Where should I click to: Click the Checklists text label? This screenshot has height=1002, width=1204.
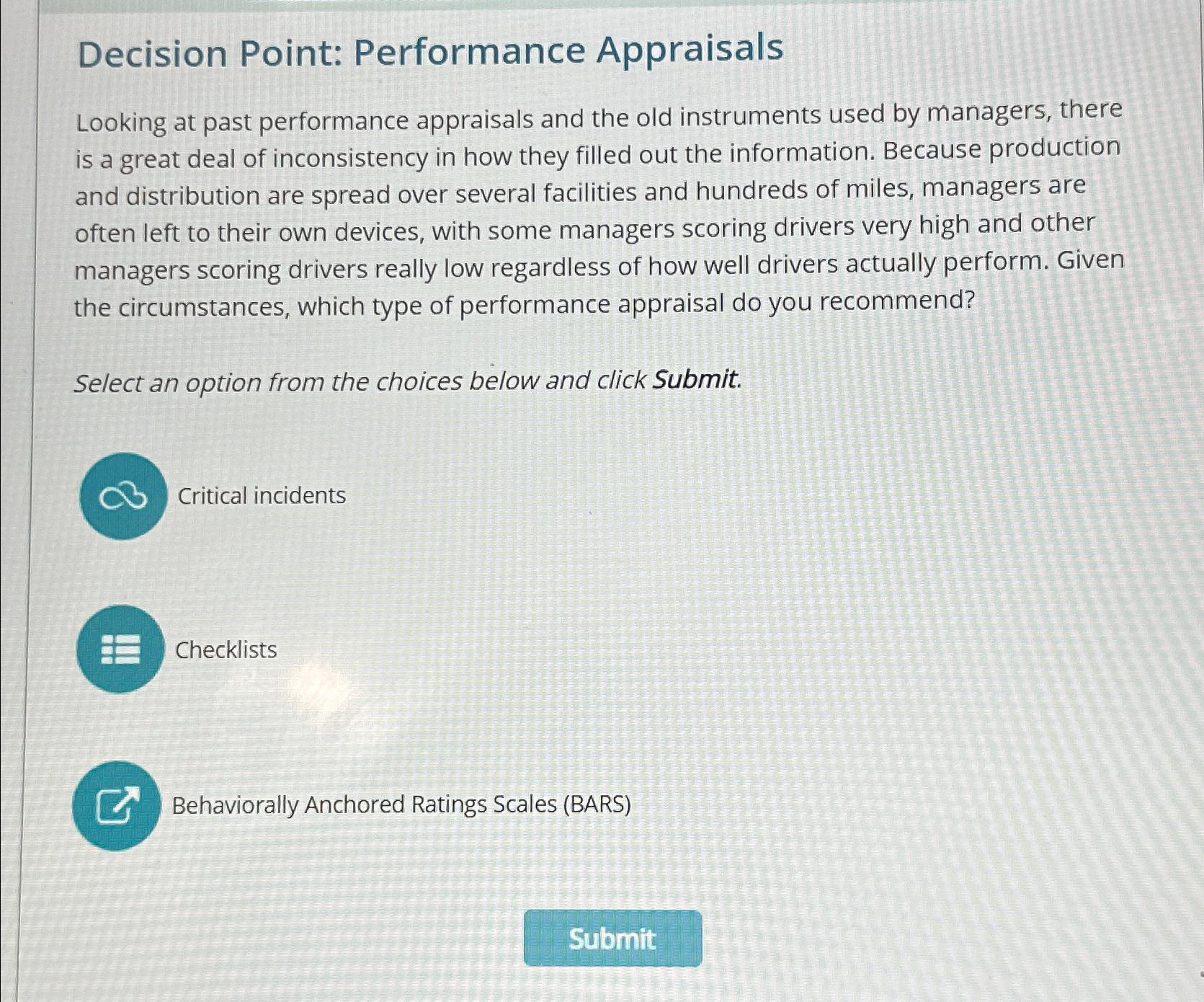[x=225, y=649]
